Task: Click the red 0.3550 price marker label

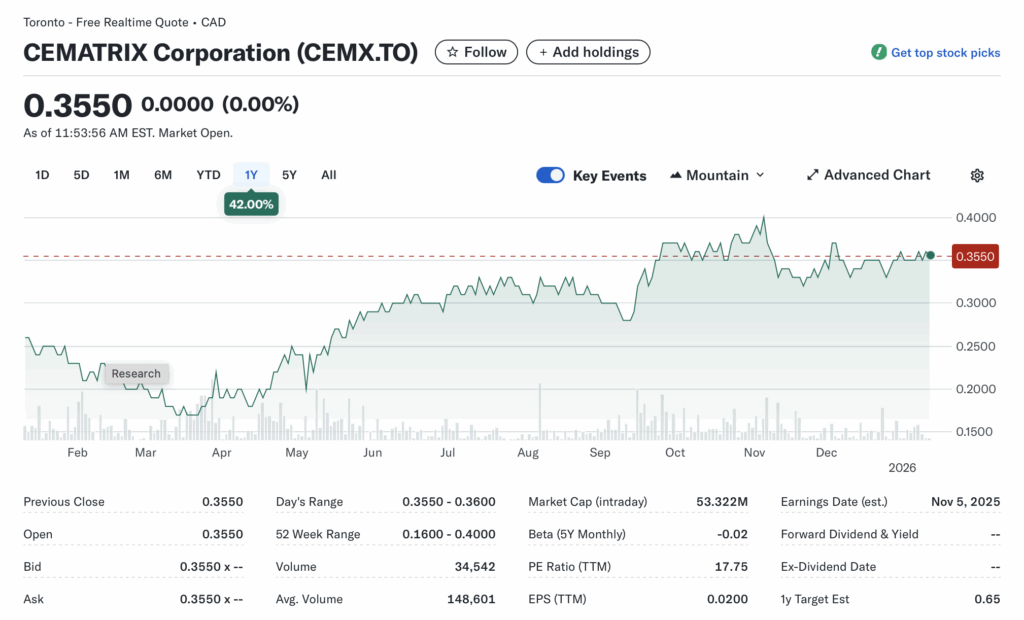Action: [974, 256]
